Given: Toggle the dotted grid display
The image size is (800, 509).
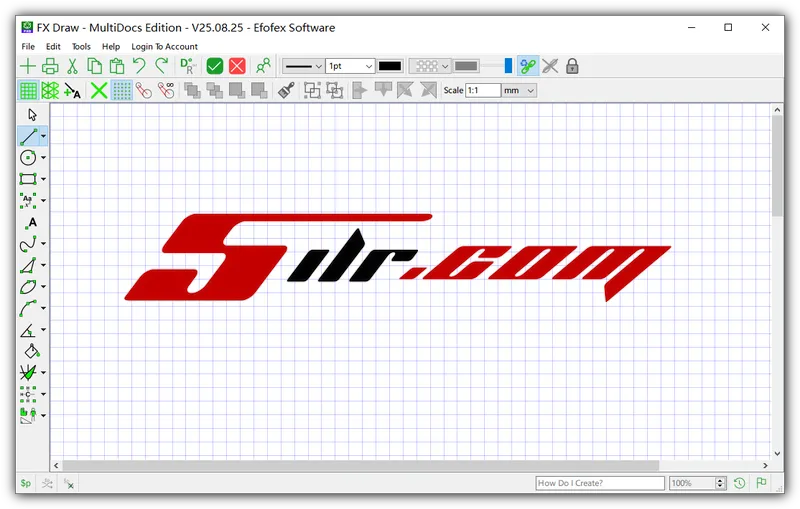Looking at the screenshot, I should [121, 90].
